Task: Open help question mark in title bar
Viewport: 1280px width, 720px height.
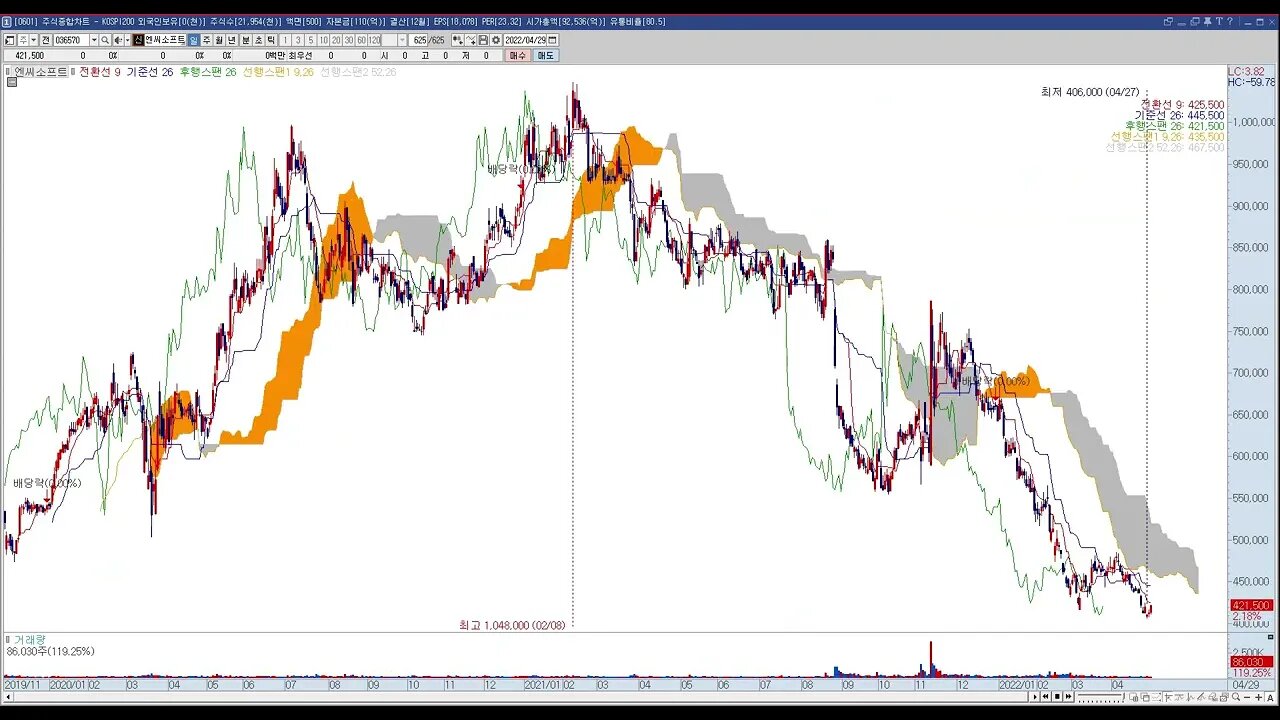Action: (1230, 21)
